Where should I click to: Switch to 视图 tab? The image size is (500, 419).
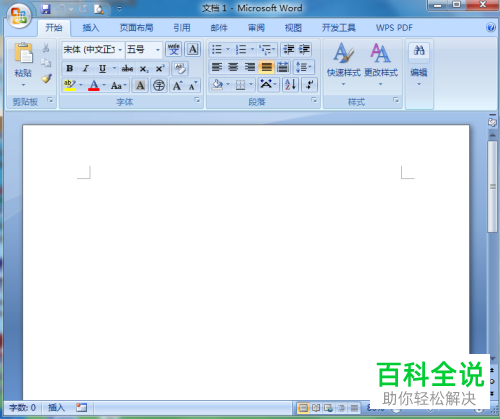click(293, 28)
